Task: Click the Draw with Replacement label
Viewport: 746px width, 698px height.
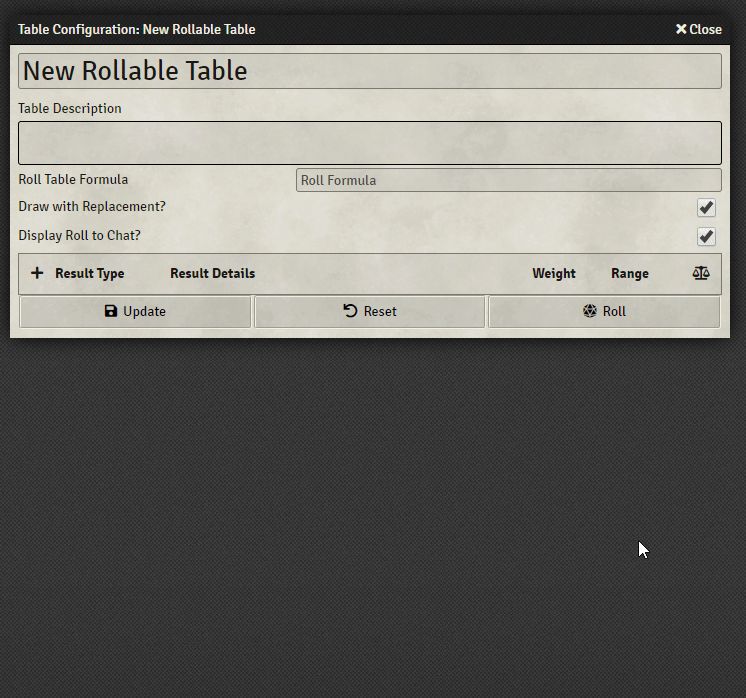Action: click(x=92, y=206)
